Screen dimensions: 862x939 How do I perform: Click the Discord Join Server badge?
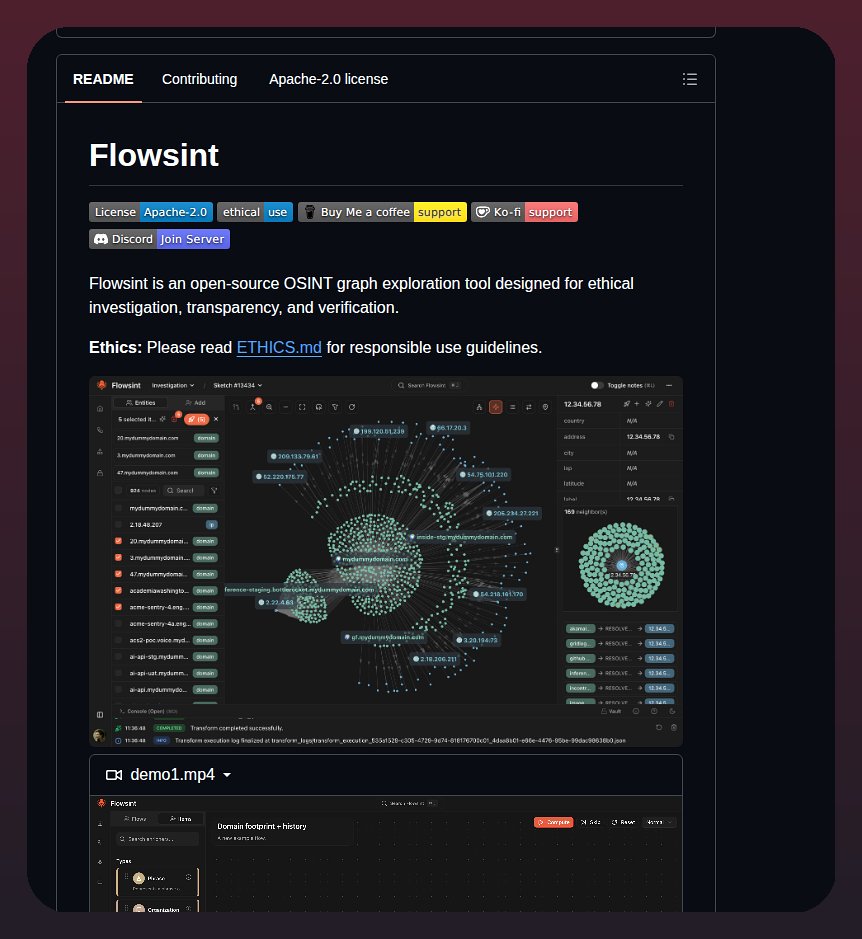(x=159, y=239)
